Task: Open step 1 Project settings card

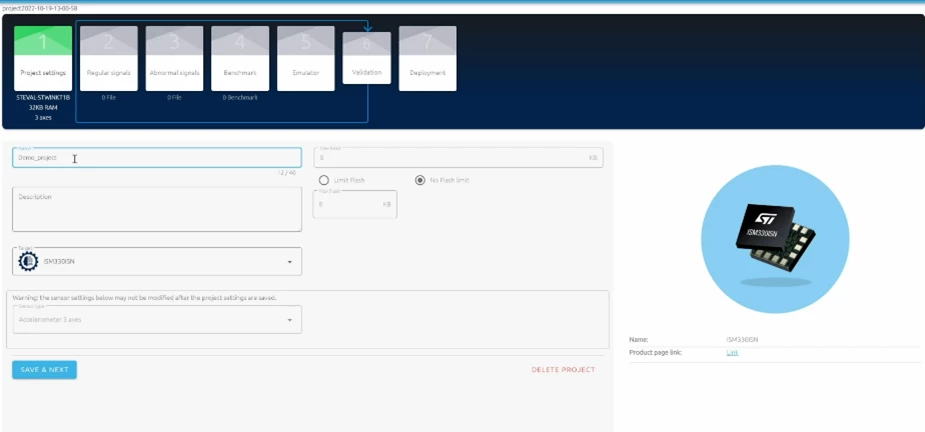Action: pos(43,58)
